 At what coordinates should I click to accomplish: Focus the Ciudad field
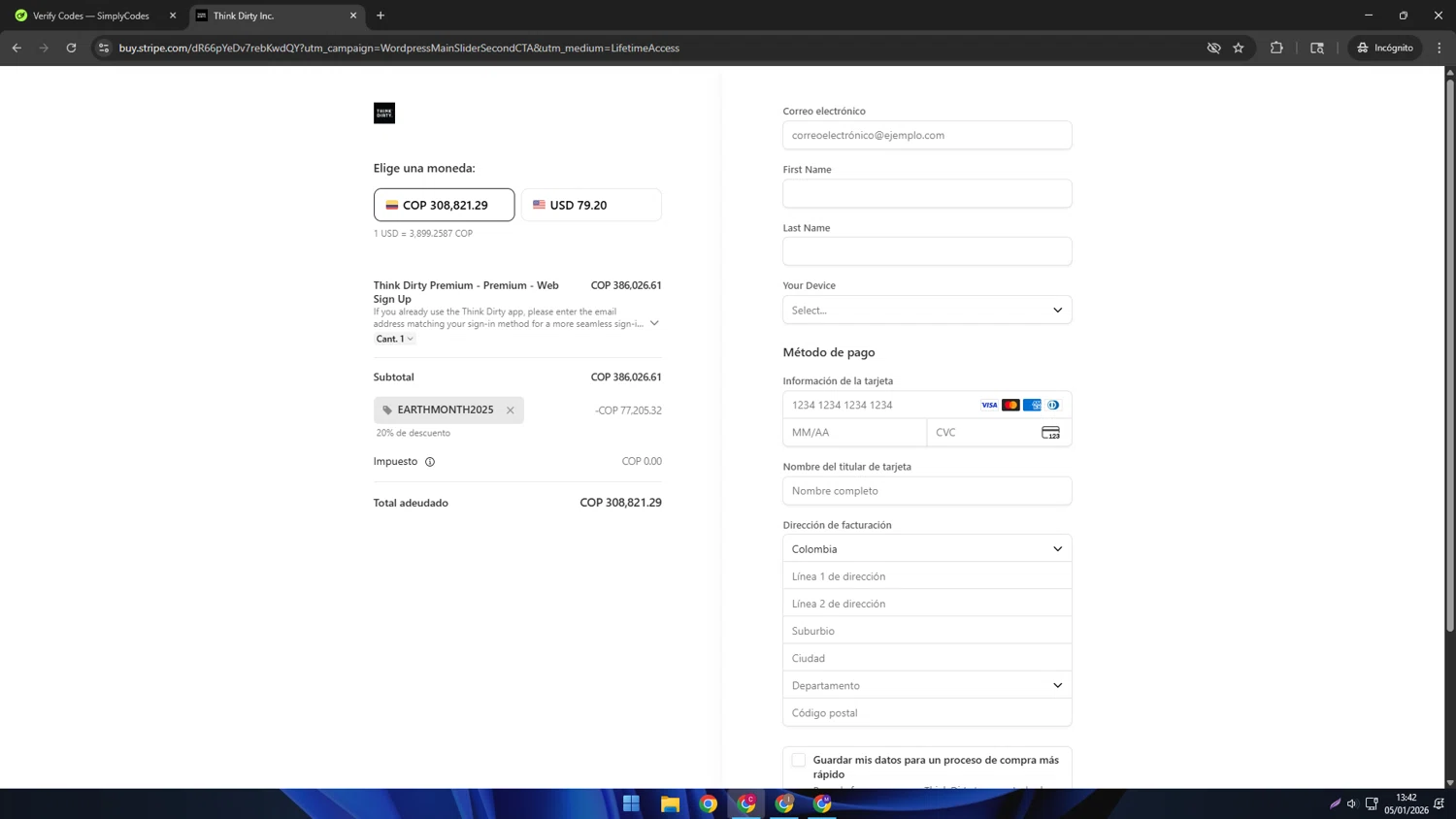click(x=927, y=657)
